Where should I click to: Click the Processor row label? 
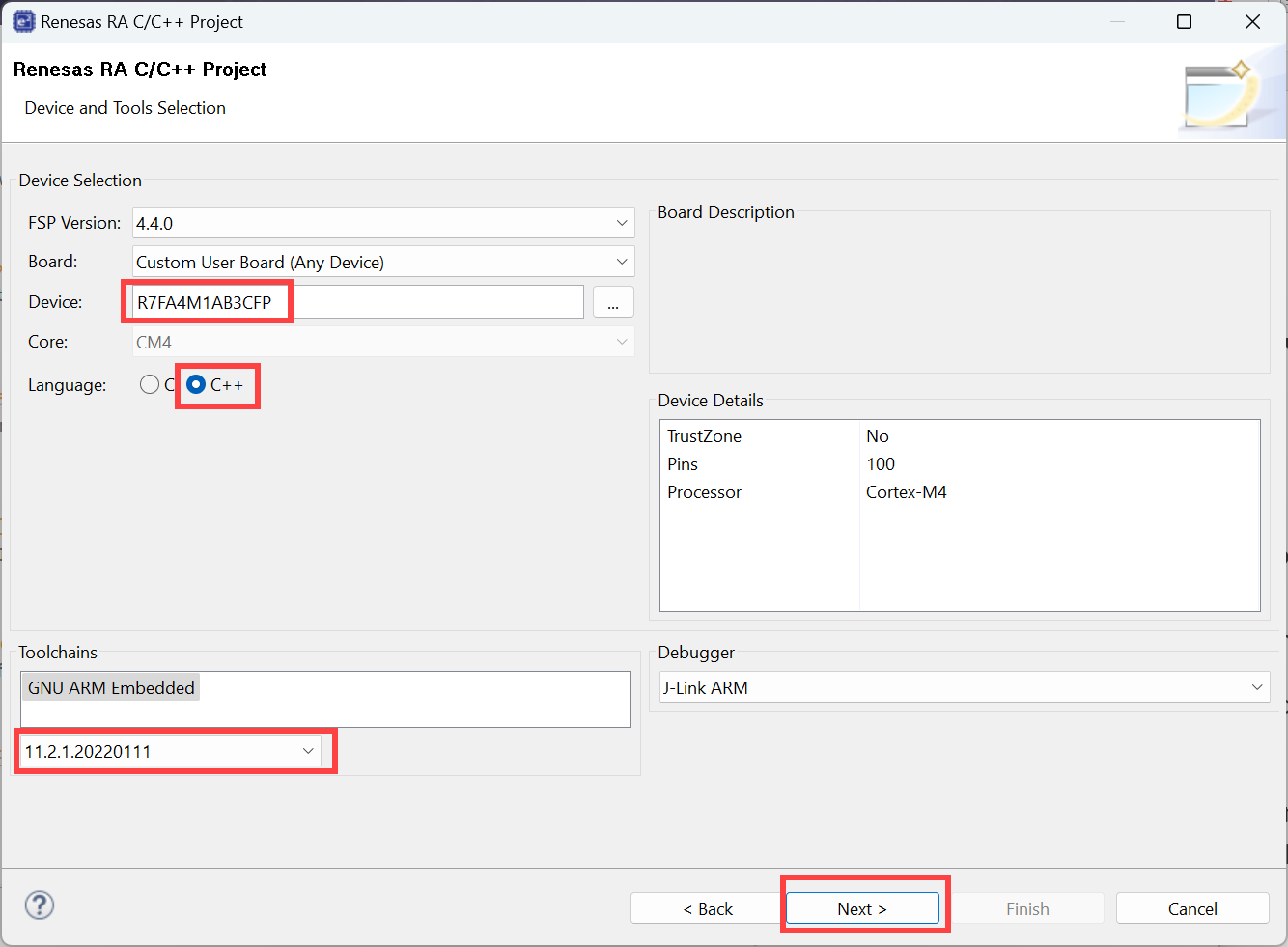tap(705, 492)
